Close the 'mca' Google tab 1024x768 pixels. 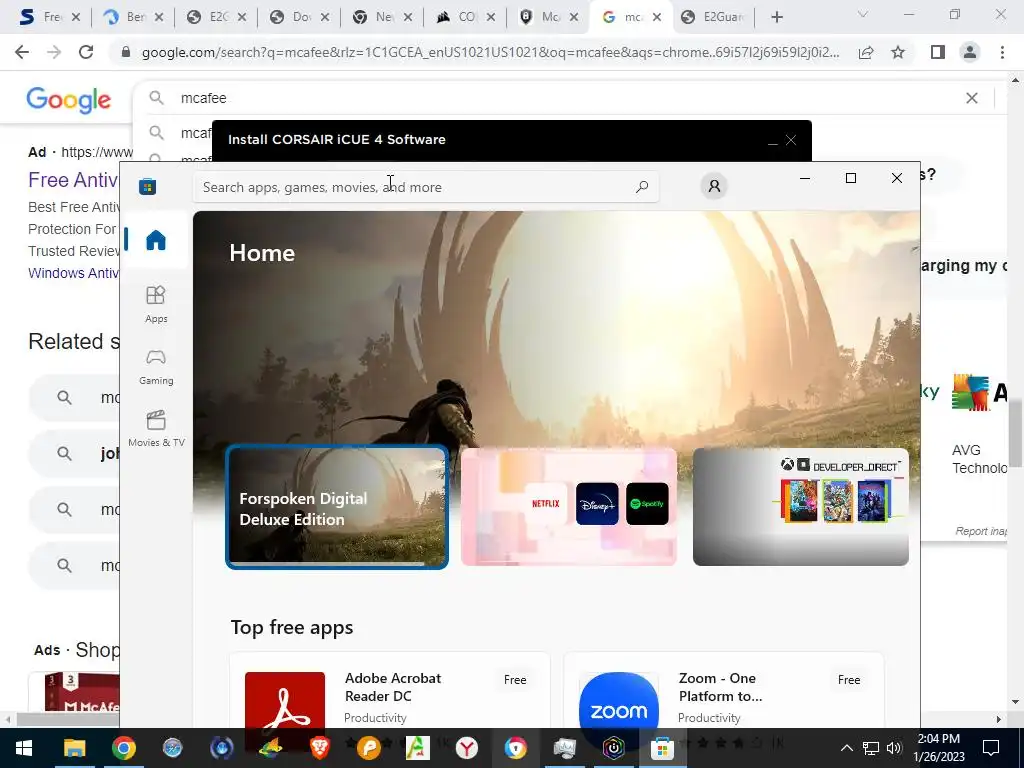657,18
